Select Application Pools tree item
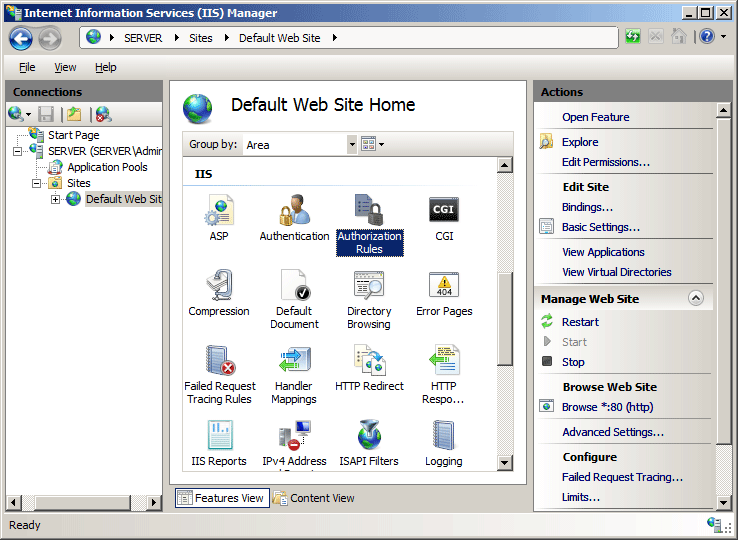The image size is (738, 540). pyautogui.click(x=107, y=167)
